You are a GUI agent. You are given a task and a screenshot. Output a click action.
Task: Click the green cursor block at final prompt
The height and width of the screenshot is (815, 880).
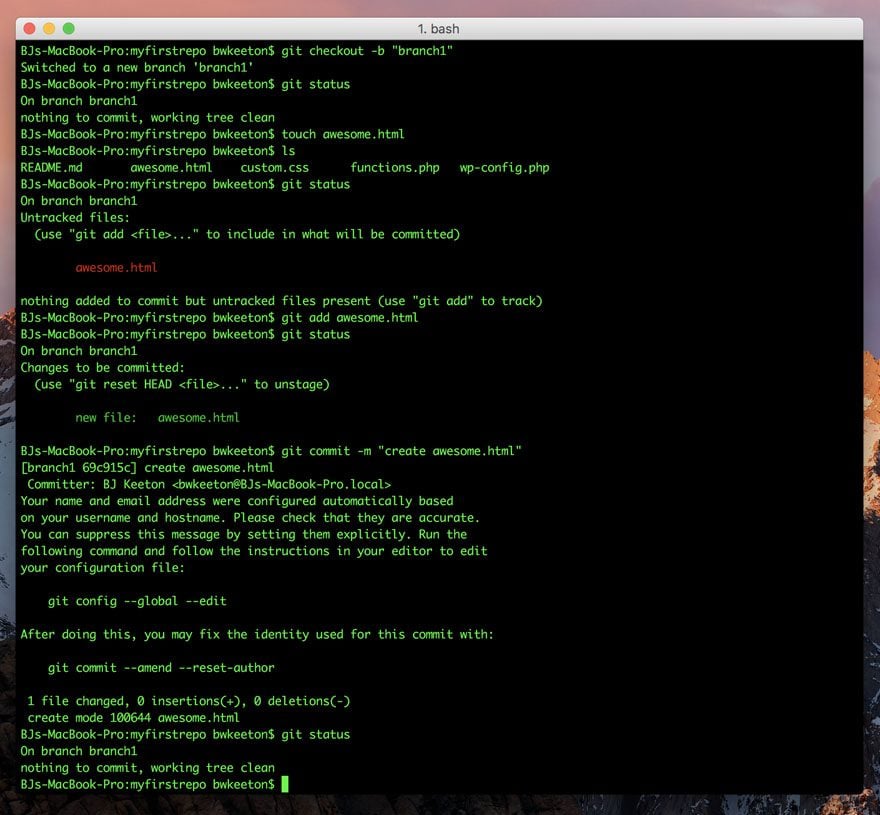coord(285,784)
